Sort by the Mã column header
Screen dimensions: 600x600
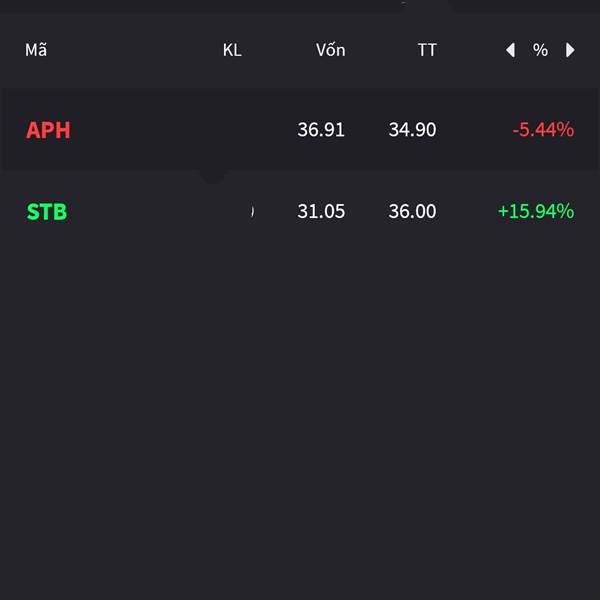[36, 50]
